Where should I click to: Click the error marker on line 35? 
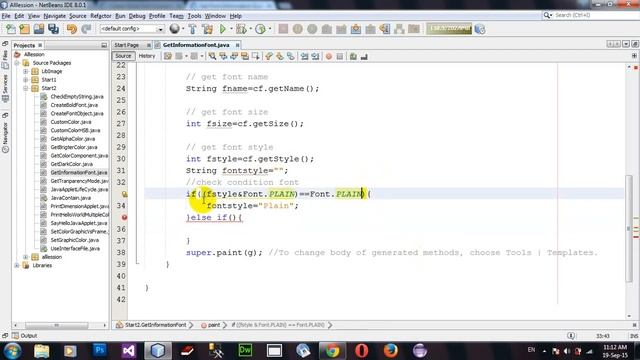[124, 218]
